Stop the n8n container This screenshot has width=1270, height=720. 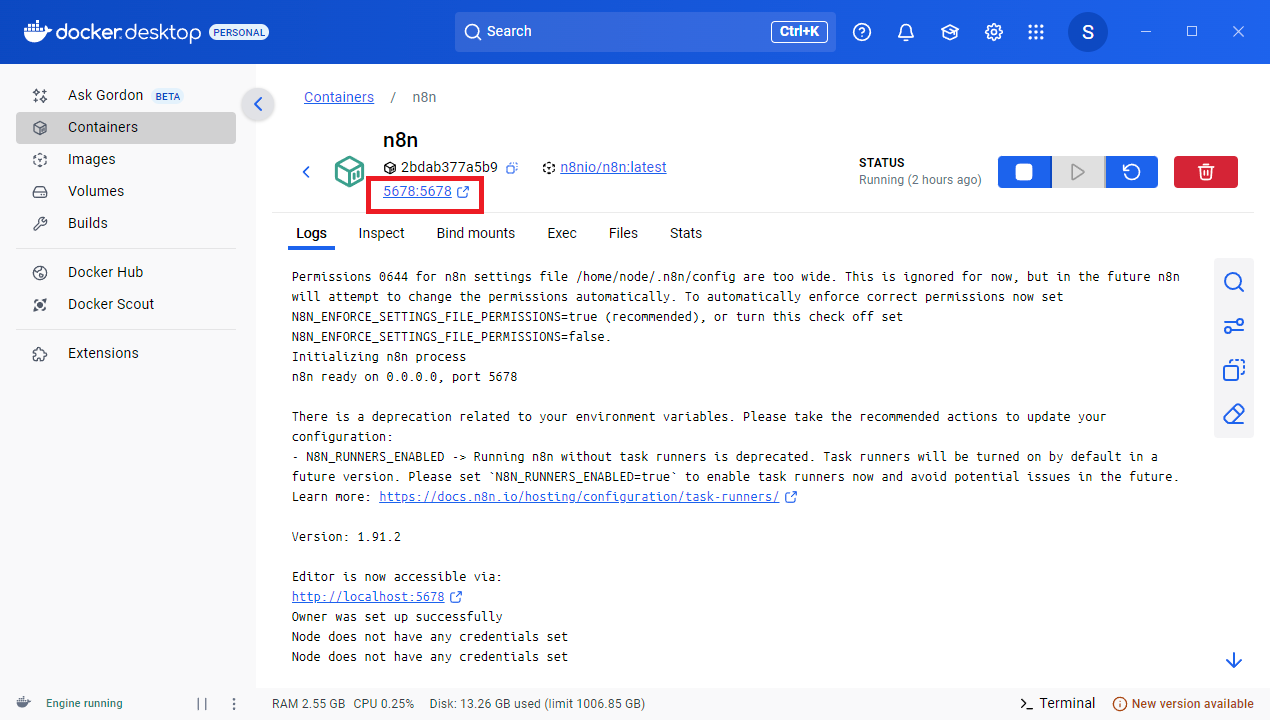click(1024, 172)
